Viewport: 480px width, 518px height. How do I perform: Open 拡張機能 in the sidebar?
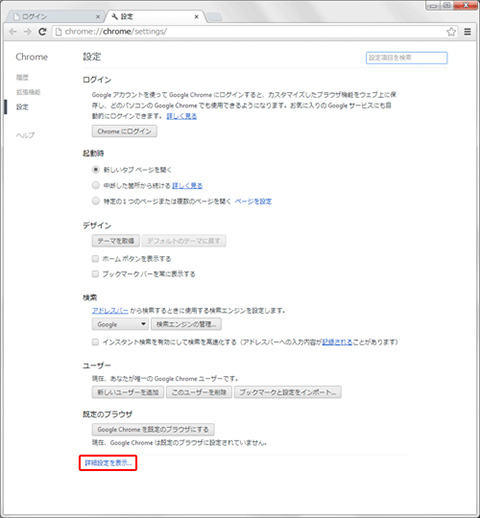click(28, 92)
